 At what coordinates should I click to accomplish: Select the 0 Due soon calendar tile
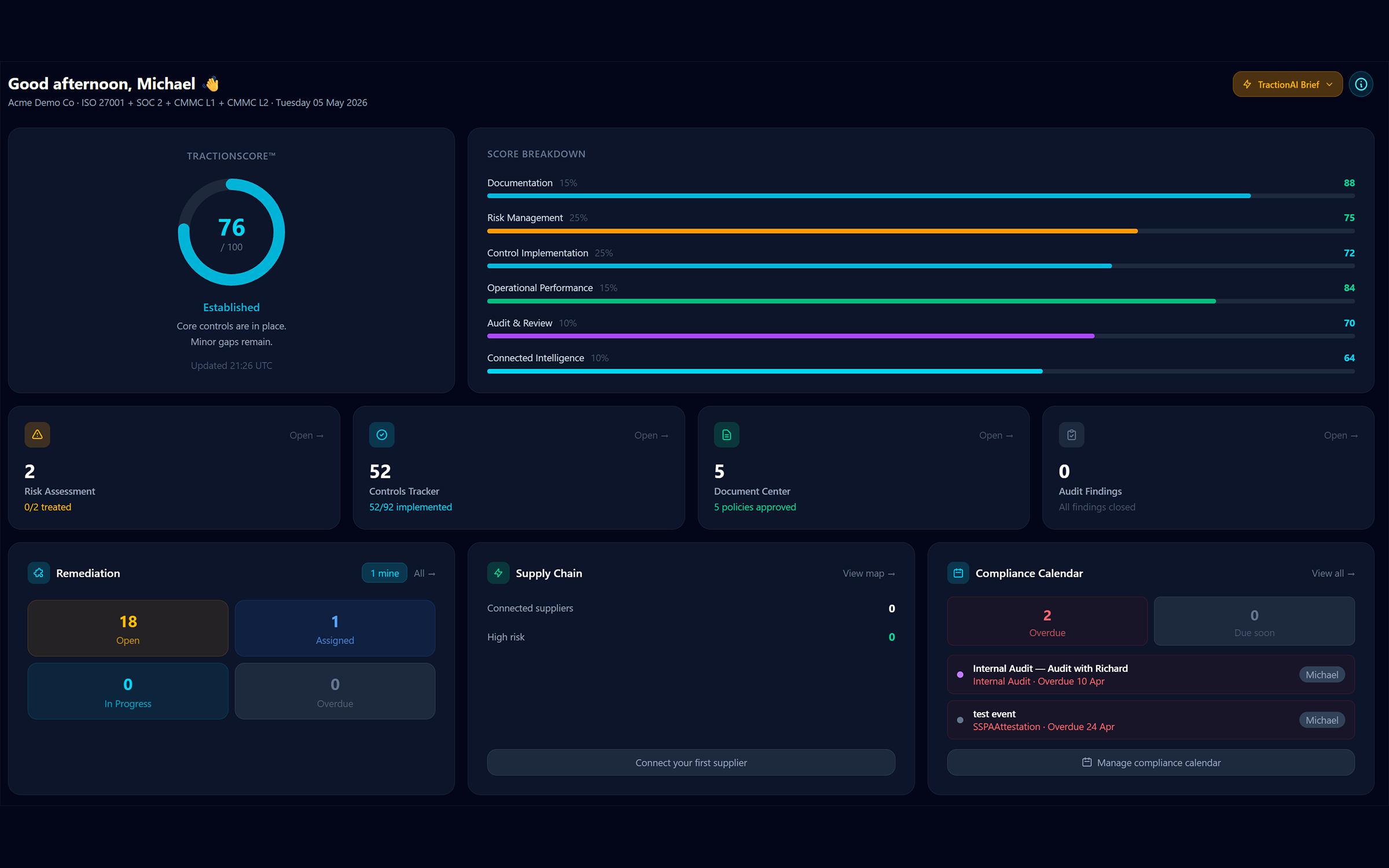pyautogui.click(x=1254, y=621)
